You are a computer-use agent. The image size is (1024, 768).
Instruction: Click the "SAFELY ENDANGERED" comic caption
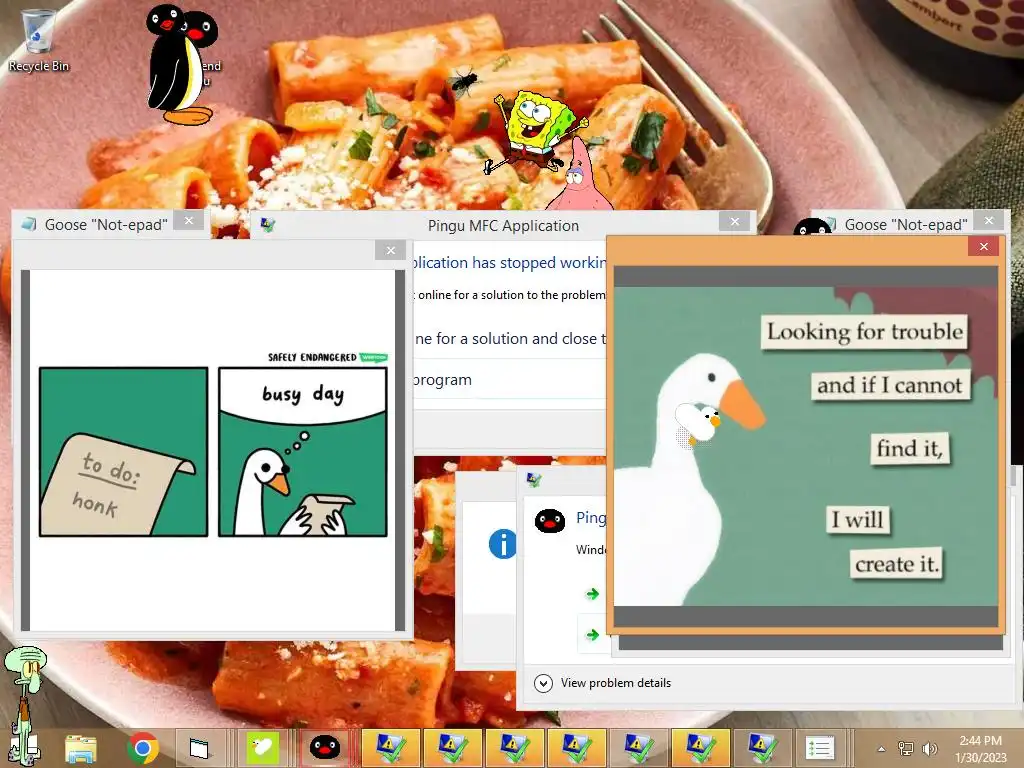pos(312,357)
